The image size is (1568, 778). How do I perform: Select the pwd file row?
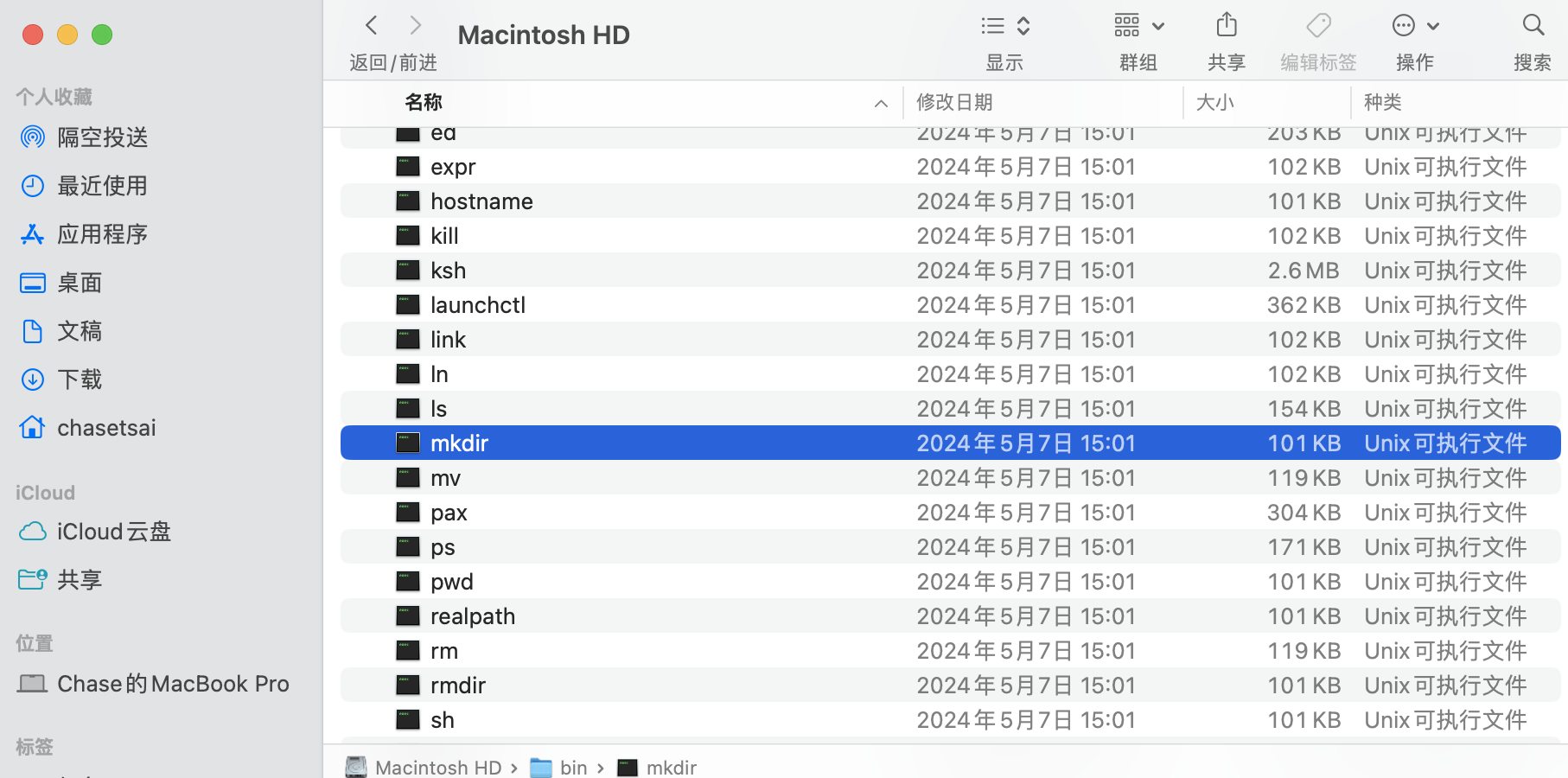[950, 581]
